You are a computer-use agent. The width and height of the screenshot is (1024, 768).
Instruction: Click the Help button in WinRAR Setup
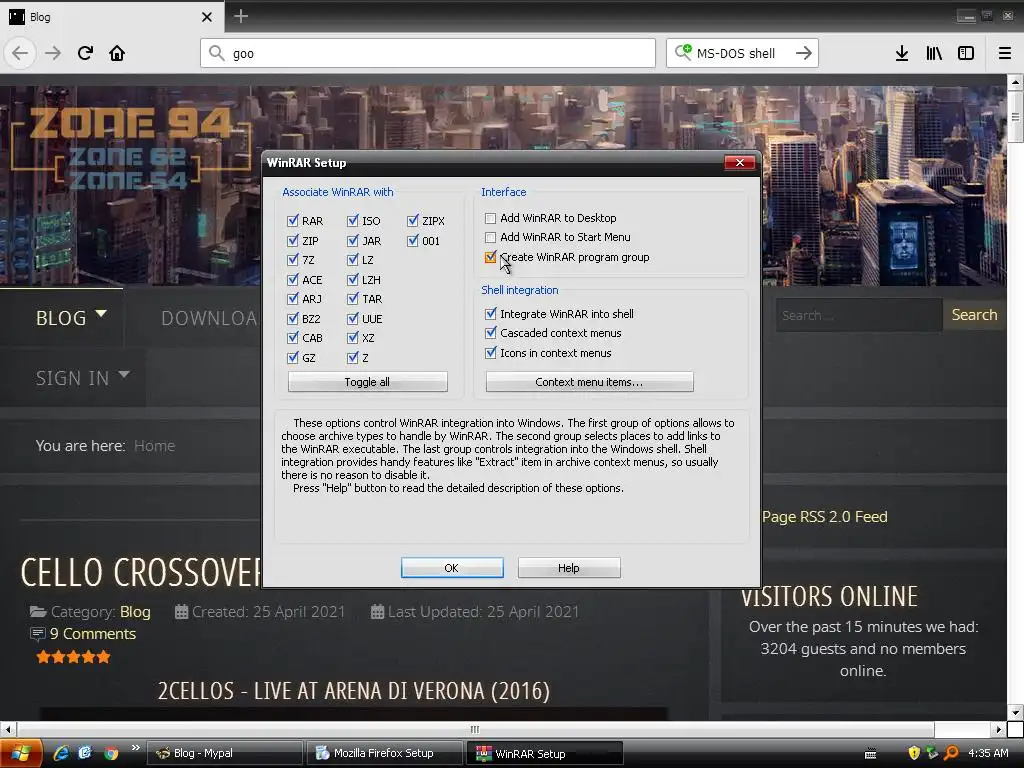coord(569,568)
